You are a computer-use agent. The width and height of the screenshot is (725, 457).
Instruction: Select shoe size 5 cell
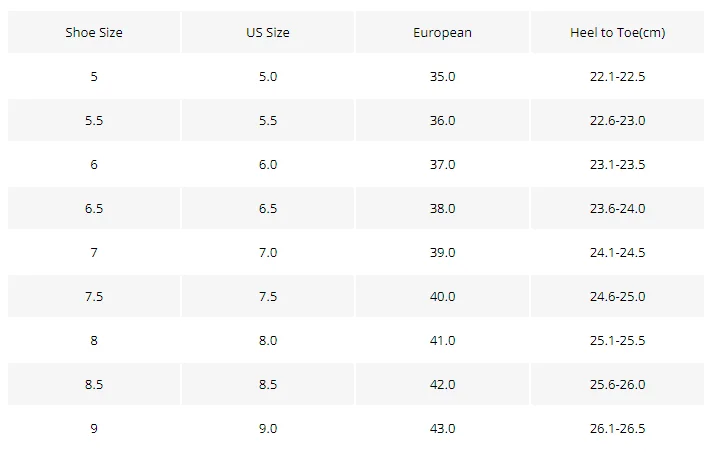(94, 77)
